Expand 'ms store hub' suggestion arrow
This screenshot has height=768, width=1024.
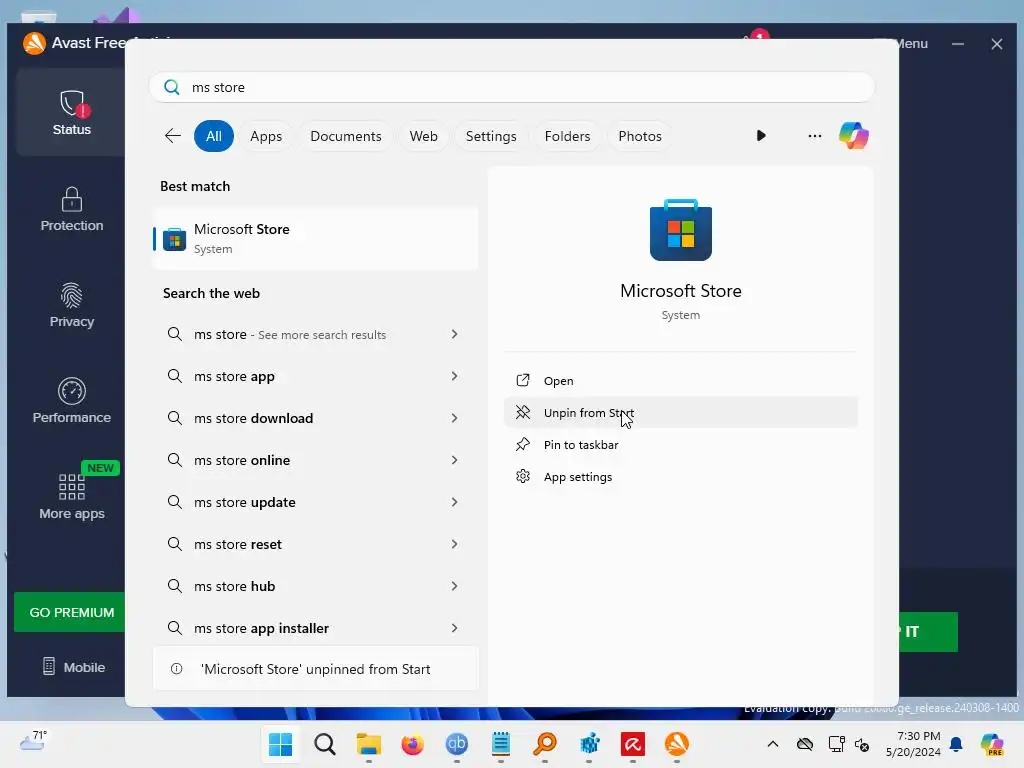[455, 586]
